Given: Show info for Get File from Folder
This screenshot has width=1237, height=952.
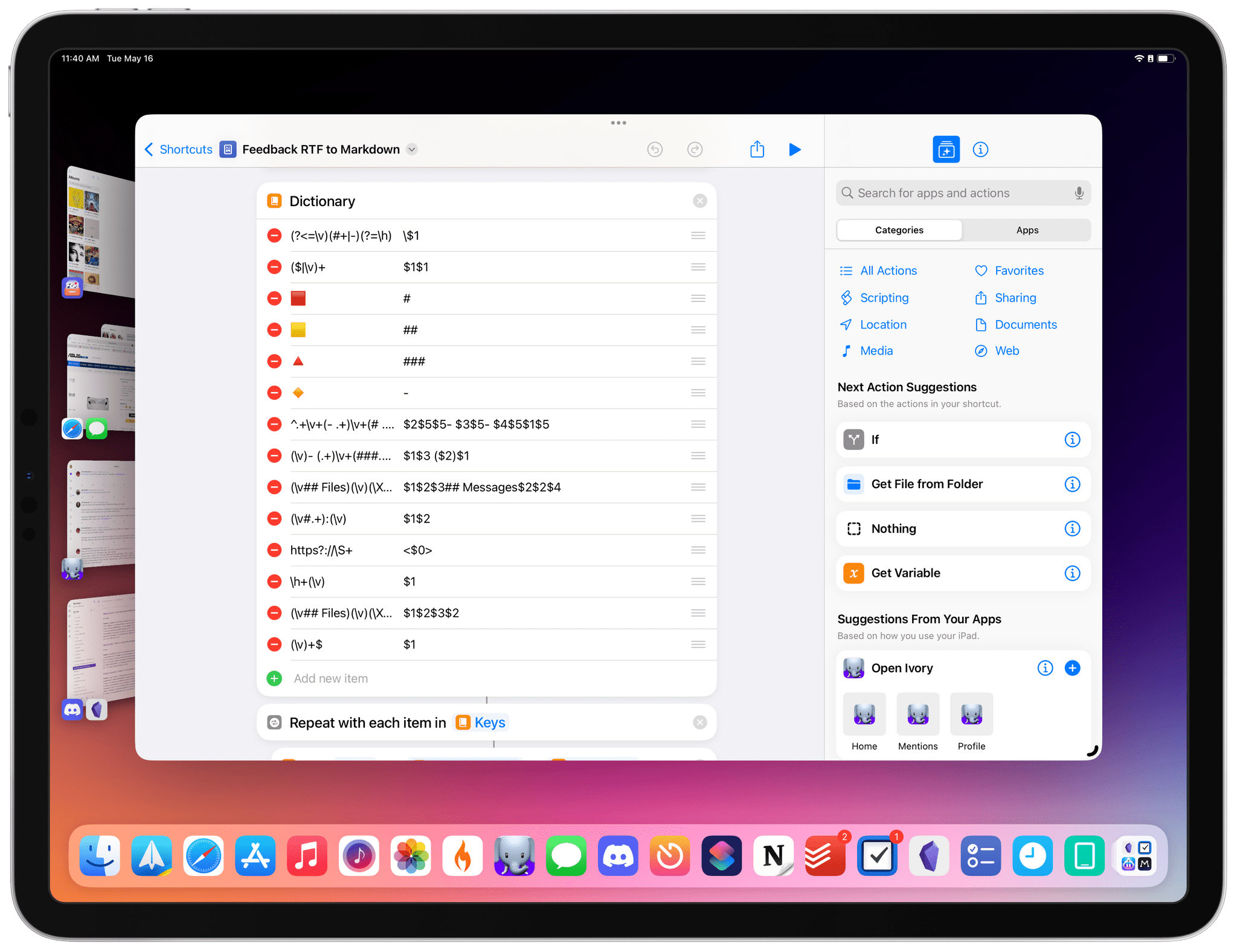Looking at the screenshot, I should point(1072,484).
